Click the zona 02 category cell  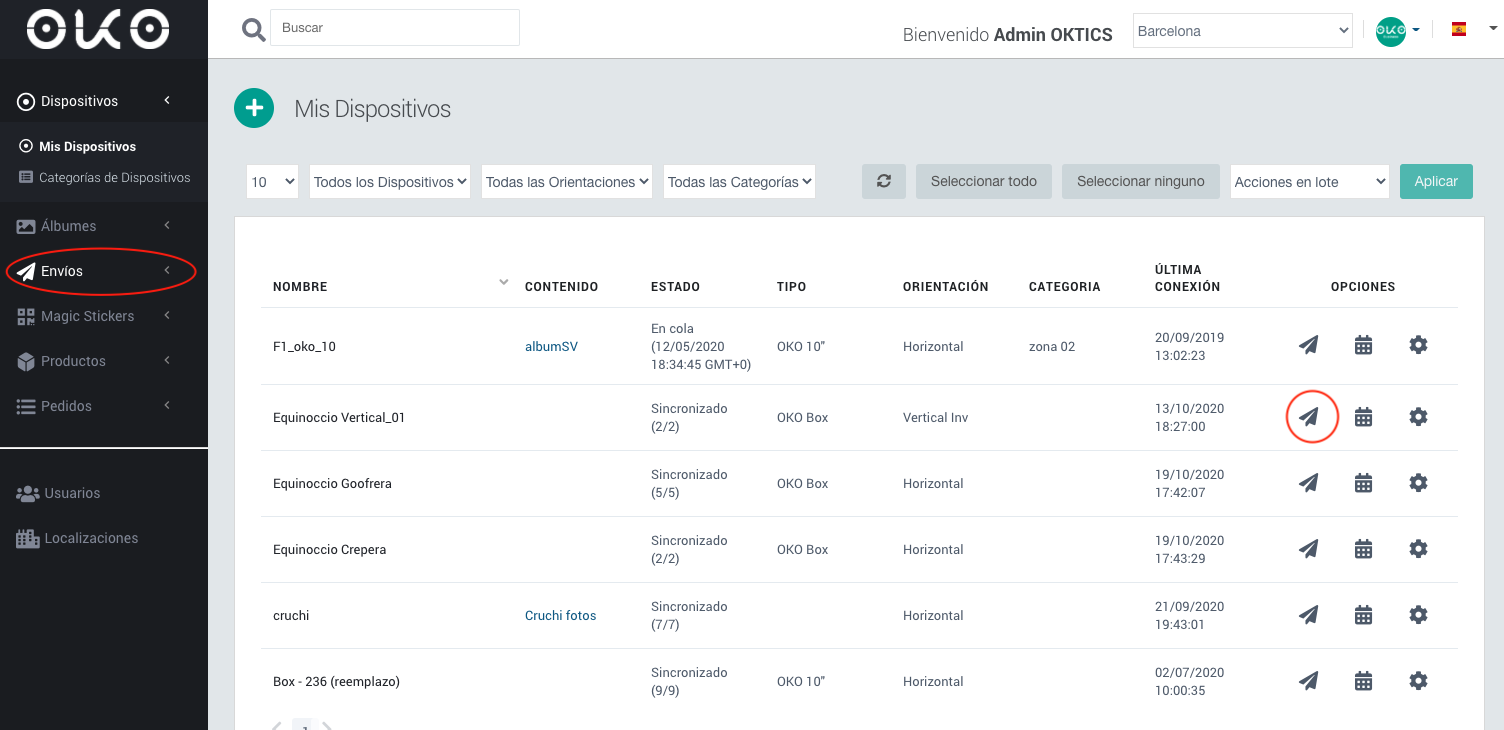point(1052,346)
